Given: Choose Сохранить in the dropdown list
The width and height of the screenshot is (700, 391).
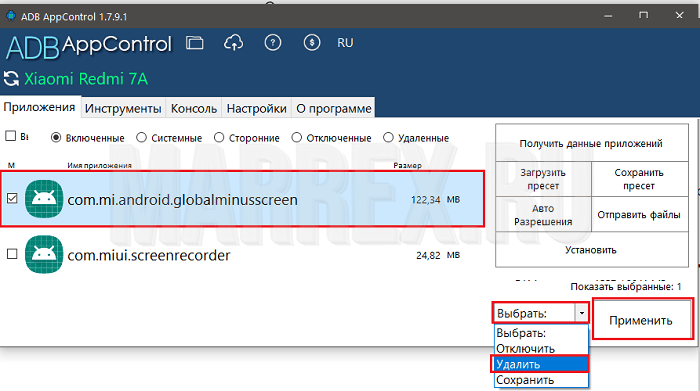Looking at the screenshot, I should (542, 380).
